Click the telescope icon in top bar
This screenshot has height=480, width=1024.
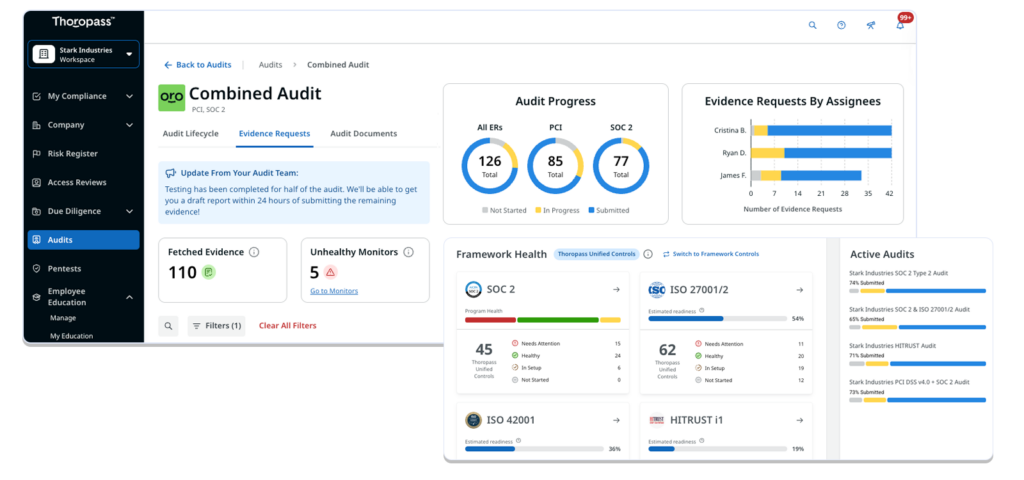click(870, 25)
